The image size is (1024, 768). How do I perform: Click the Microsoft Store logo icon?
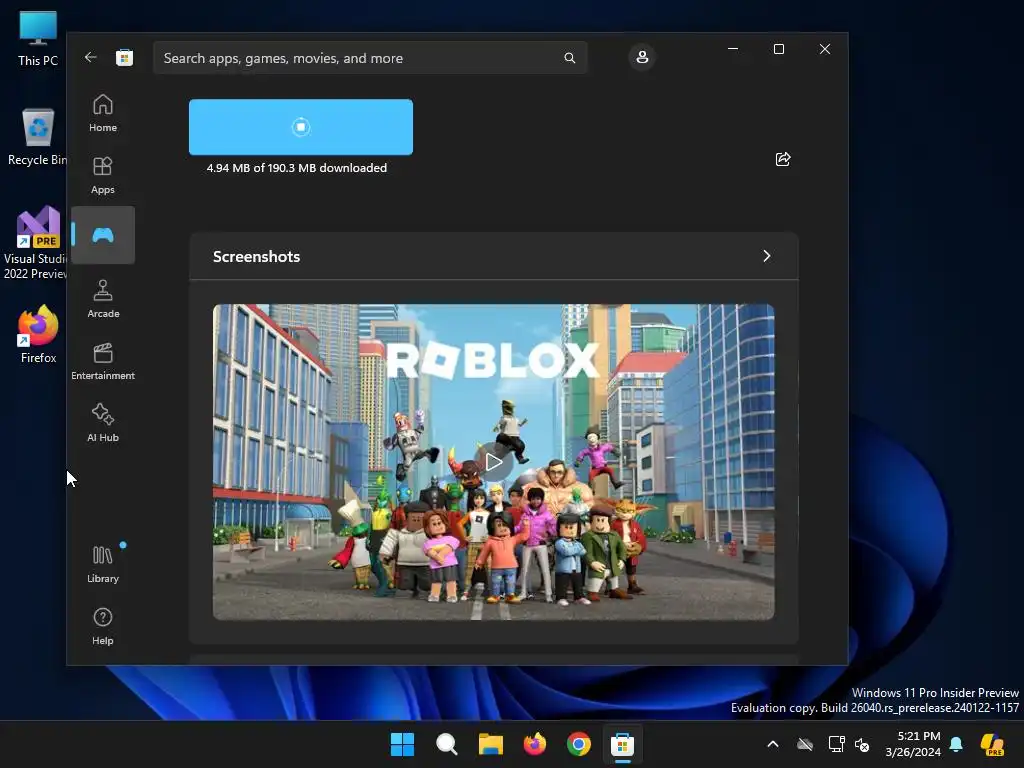[124, 57]
